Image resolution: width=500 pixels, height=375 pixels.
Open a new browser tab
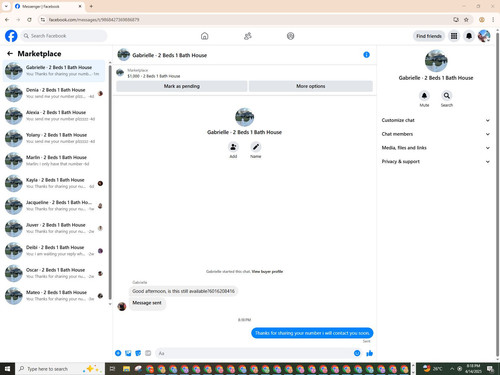pos(91,6)
